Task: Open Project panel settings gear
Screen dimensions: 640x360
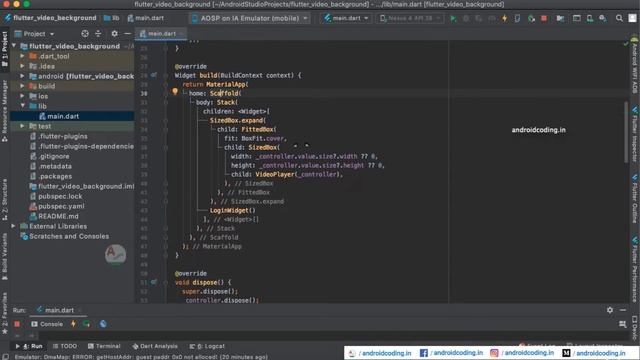Action: [x=114, y=33]
